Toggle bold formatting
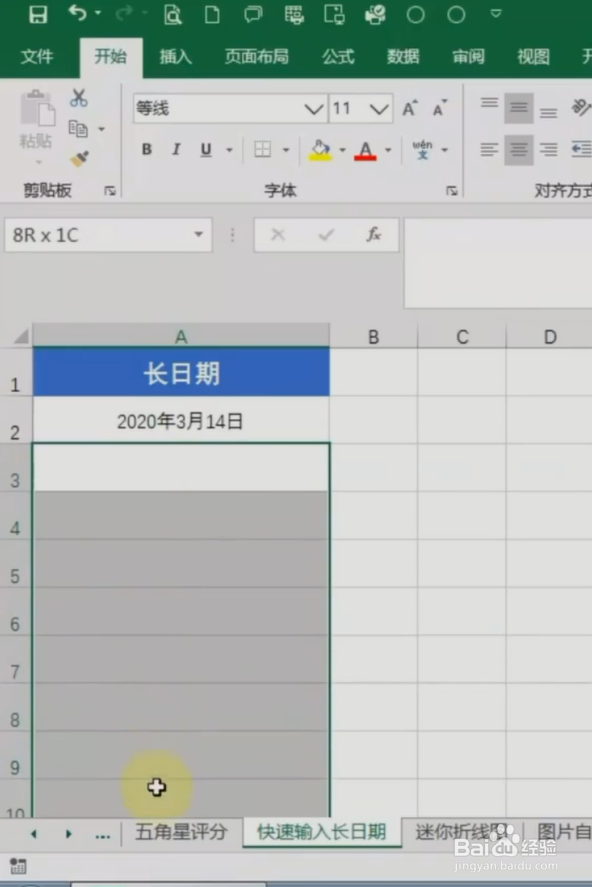 [x=147, y=149]
